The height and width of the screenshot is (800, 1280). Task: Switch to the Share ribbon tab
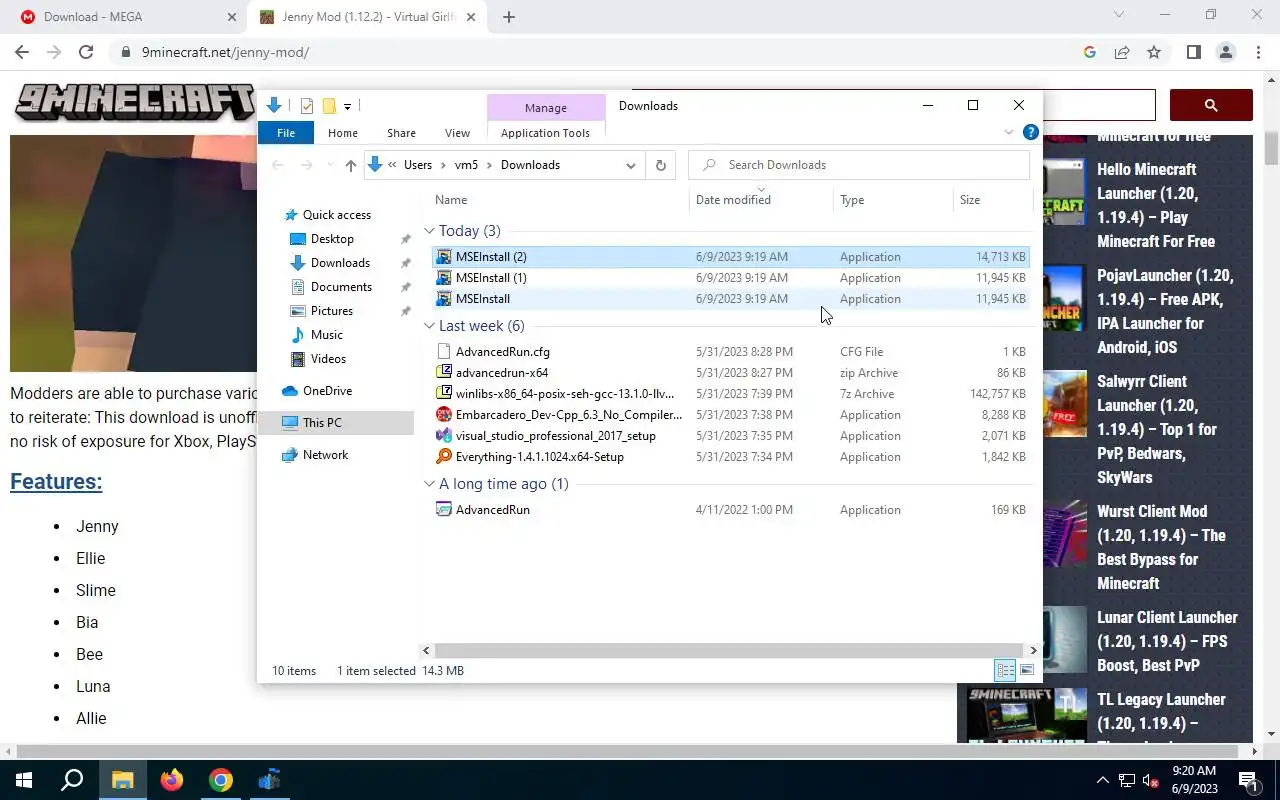coord(401,133)
